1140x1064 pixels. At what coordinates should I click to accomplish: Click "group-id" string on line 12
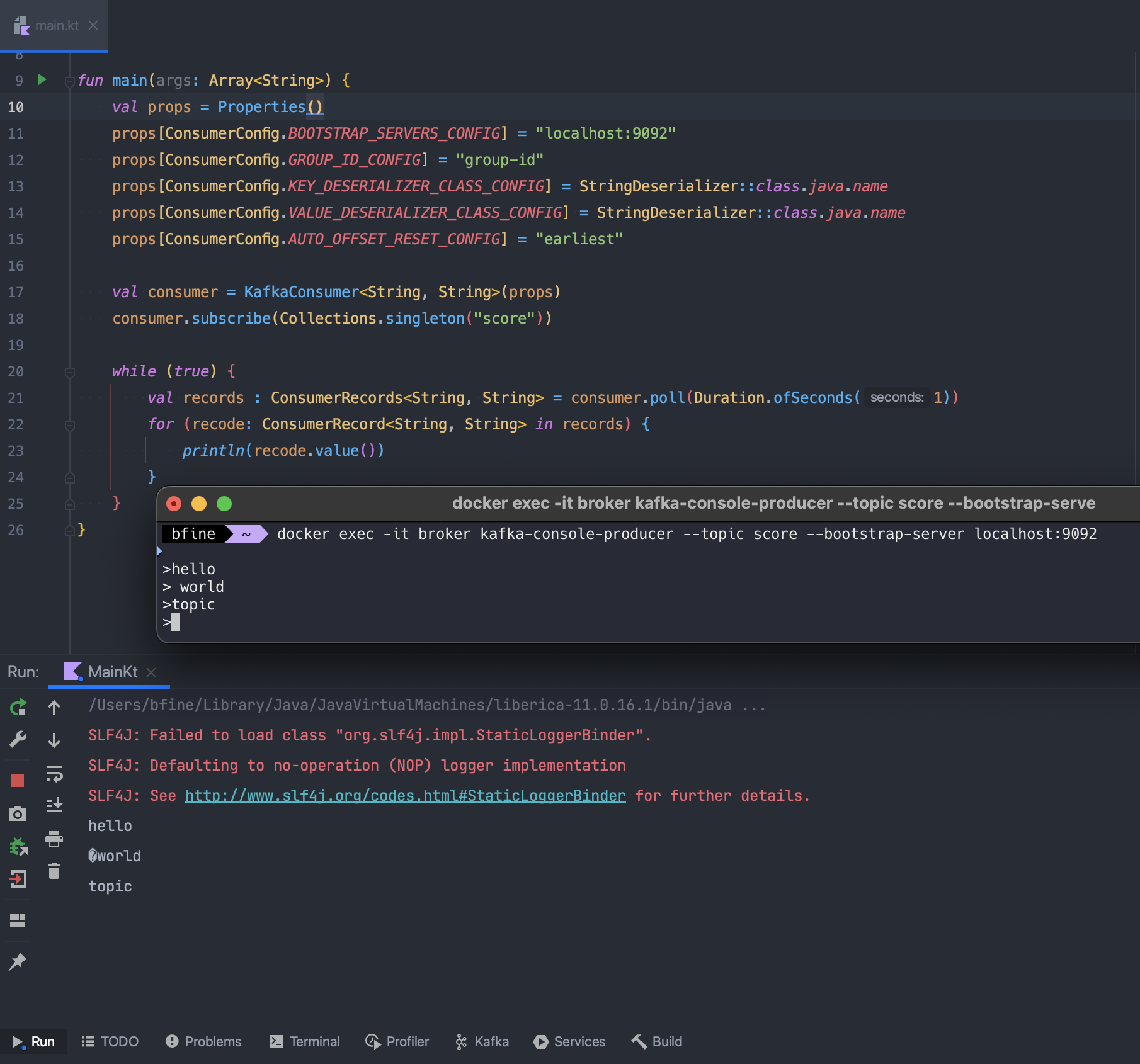[x=499, y=159]
